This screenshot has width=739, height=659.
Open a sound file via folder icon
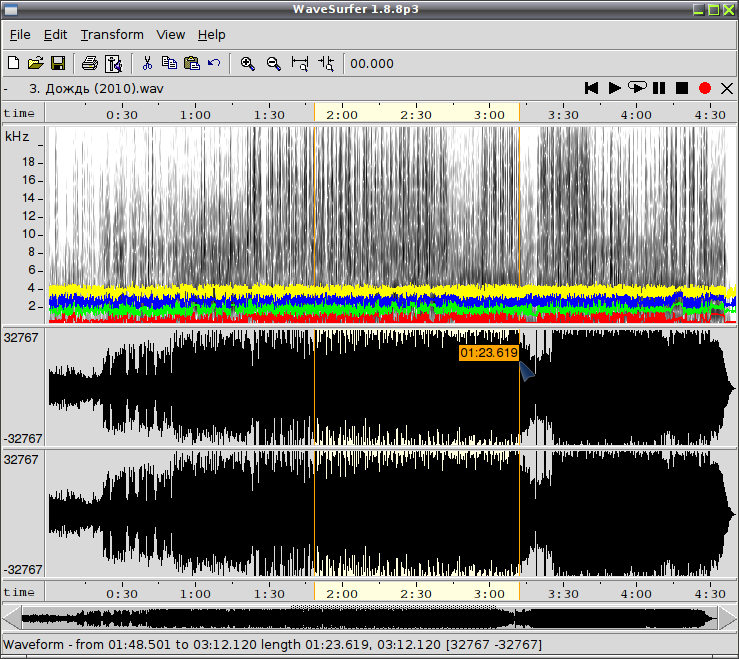(x=35, y=63)
